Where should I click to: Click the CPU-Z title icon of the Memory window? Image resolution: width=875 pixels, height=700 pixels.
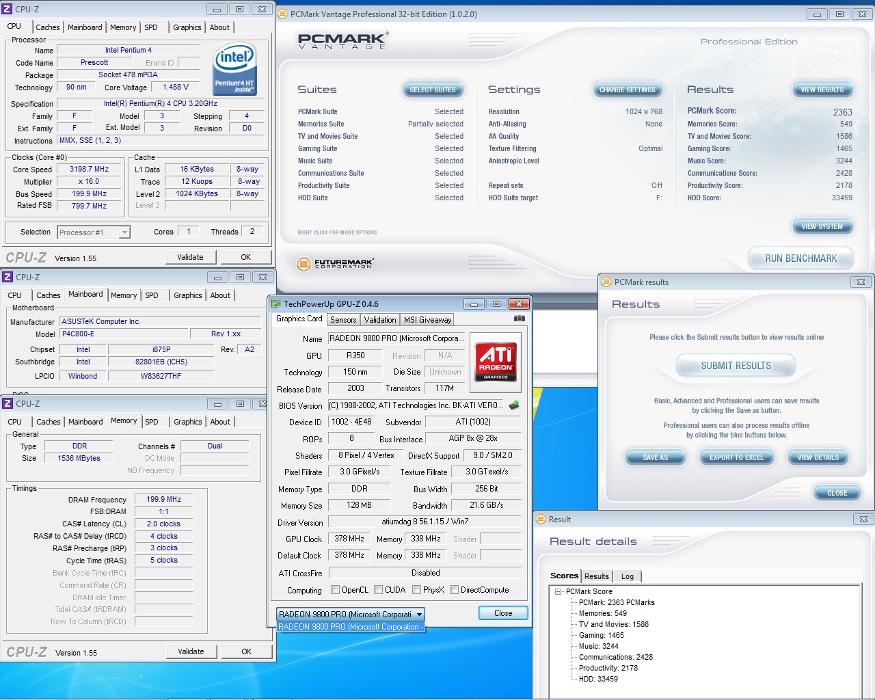coord(7,404)
